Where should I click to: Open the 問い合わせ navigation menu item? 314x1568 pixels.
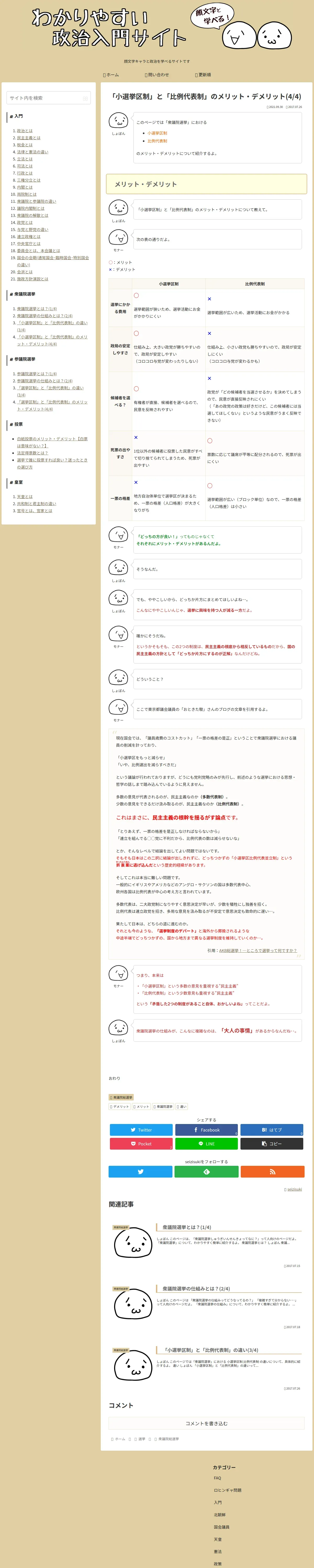[x=157, y=75]
